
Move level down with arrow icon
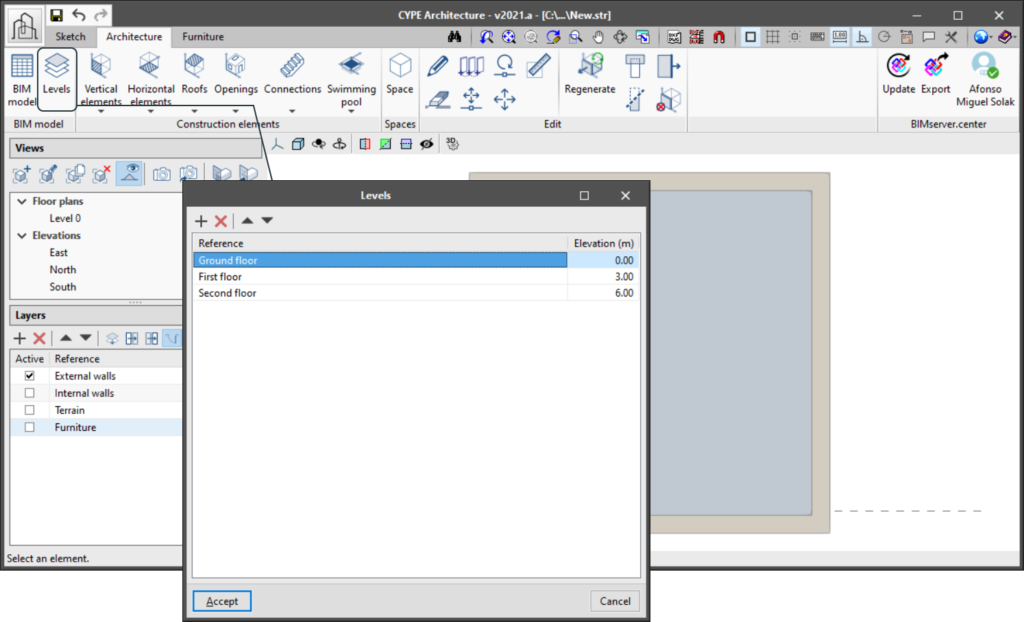[x=267, y=220]
